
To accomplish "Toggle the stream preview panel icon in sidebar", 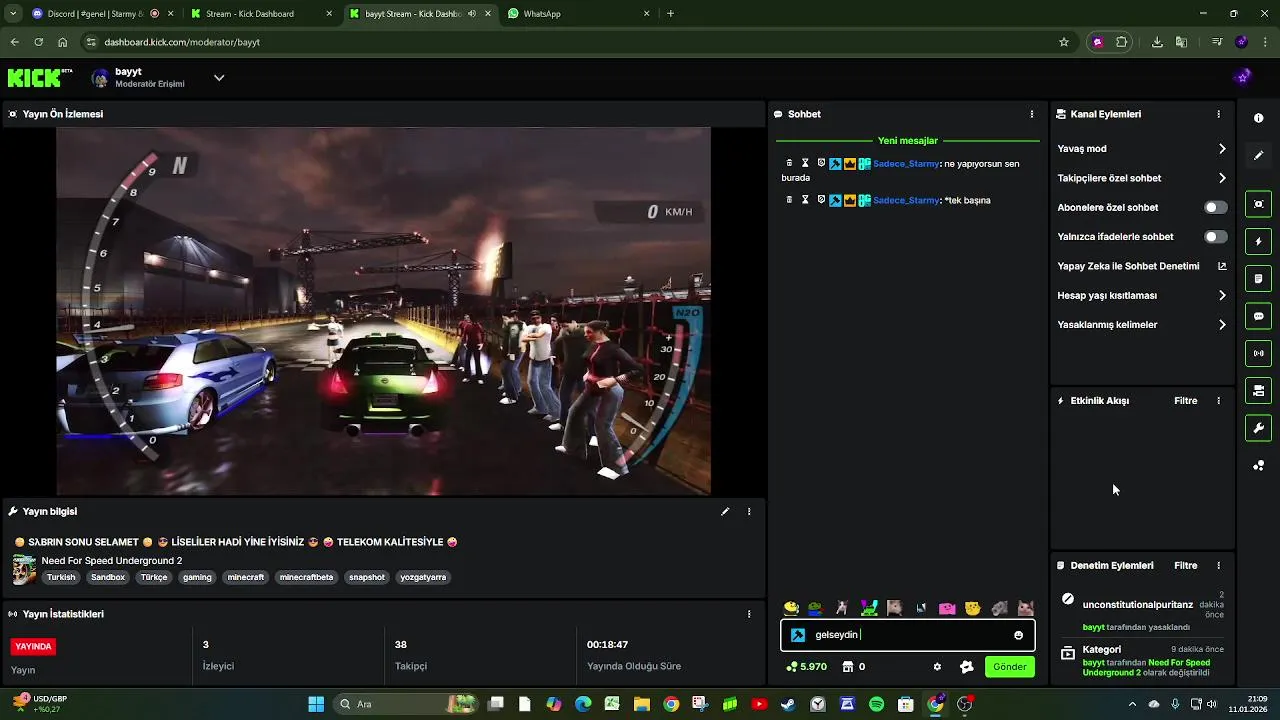I will [x=1258, y=204].
